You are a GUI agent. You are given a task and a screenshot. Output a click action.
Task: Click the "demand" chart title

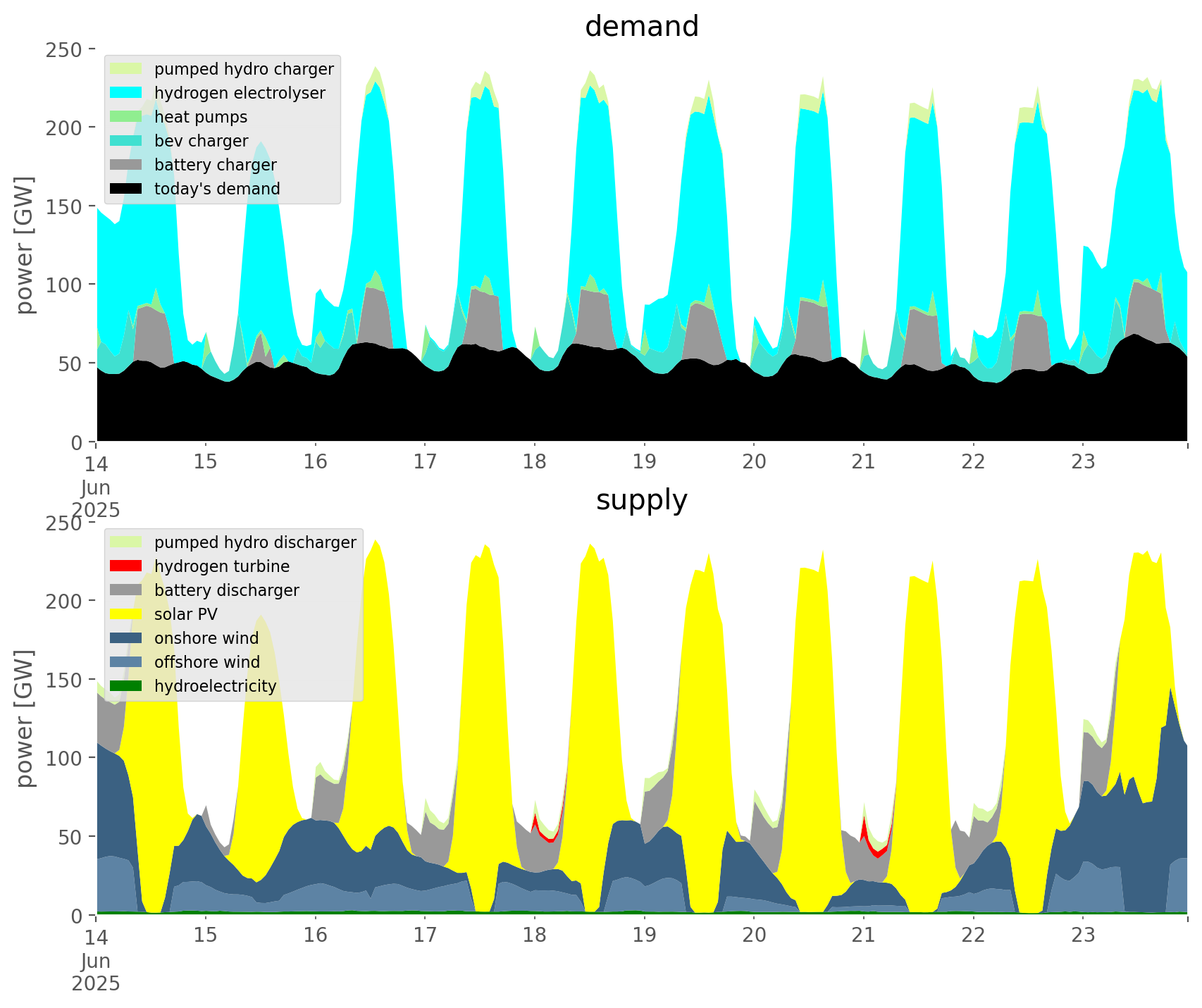pyautogui.click(x=641, y=27)
